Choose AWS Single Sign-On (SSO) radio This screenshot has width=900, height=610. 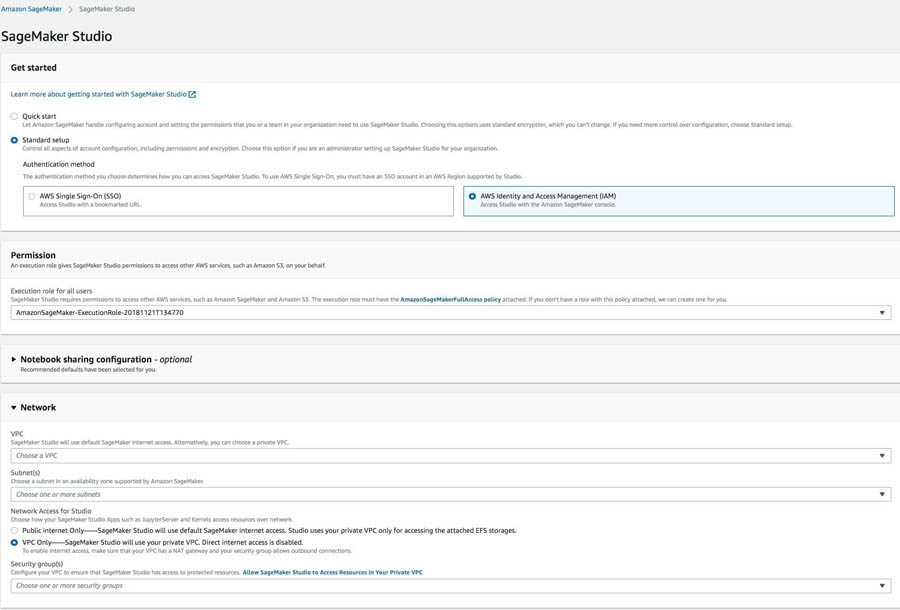[32, 196]
